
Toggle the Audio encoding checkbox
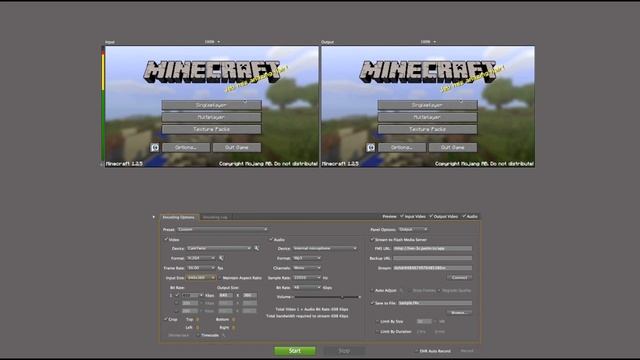271,239
